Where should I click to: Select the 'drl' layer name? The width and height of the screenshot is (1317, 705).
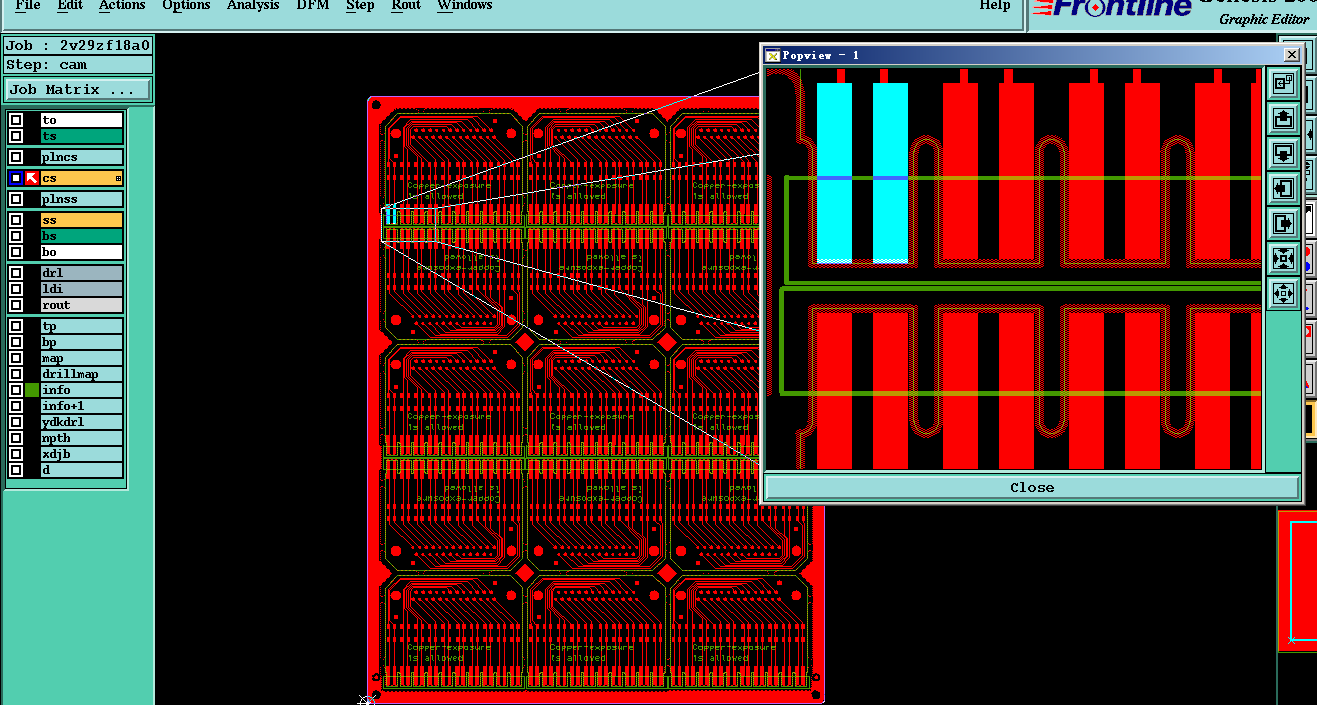coord(81,273)
